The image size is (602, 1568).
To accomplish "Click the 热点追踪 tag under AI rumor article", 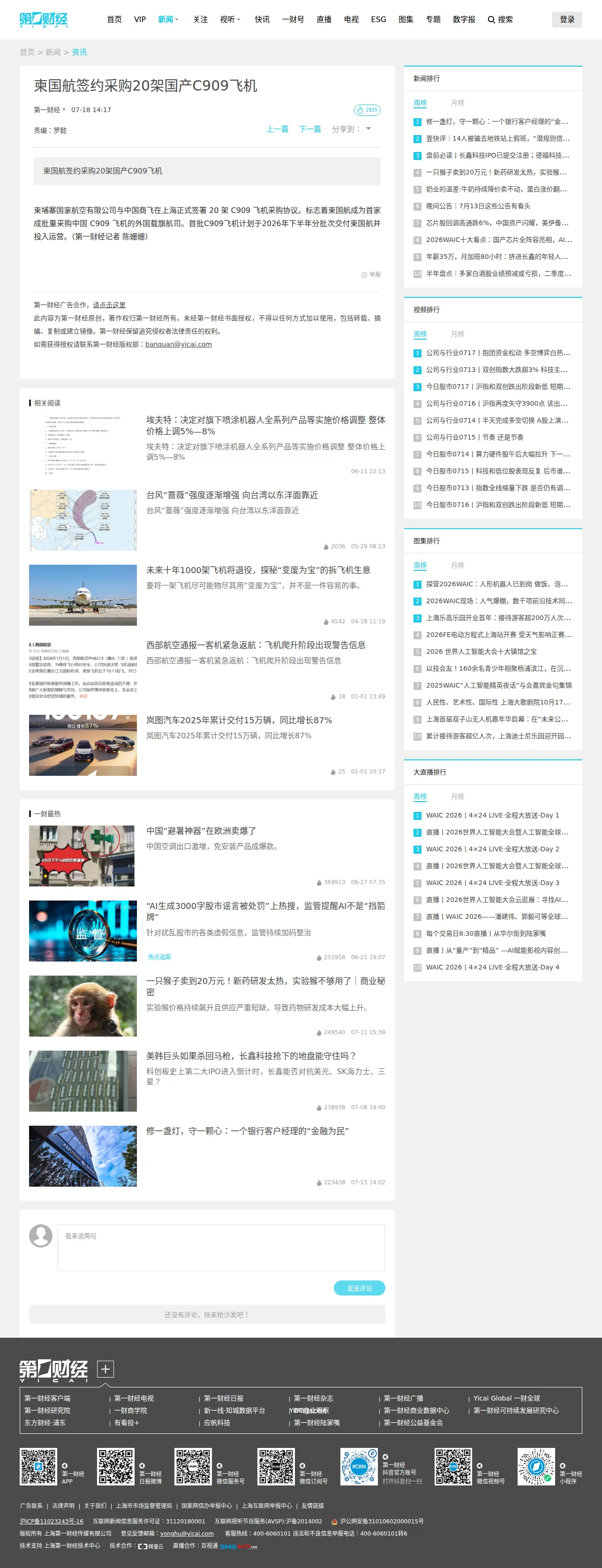I will coord(159,957).
